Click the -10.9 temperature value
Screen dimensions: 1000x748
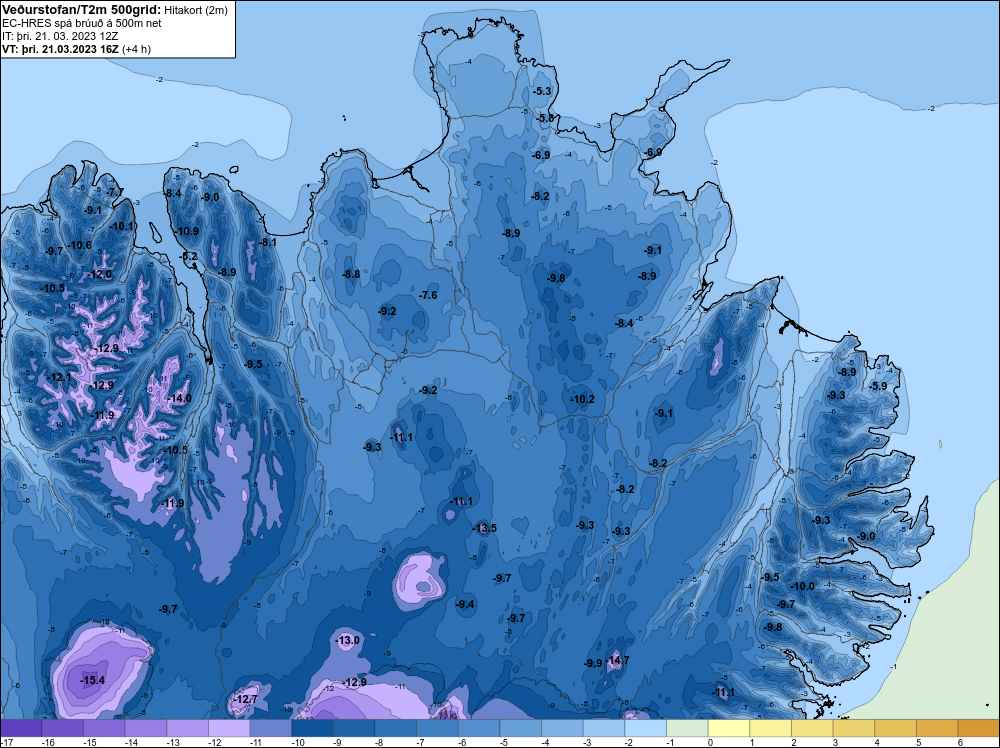187,231
